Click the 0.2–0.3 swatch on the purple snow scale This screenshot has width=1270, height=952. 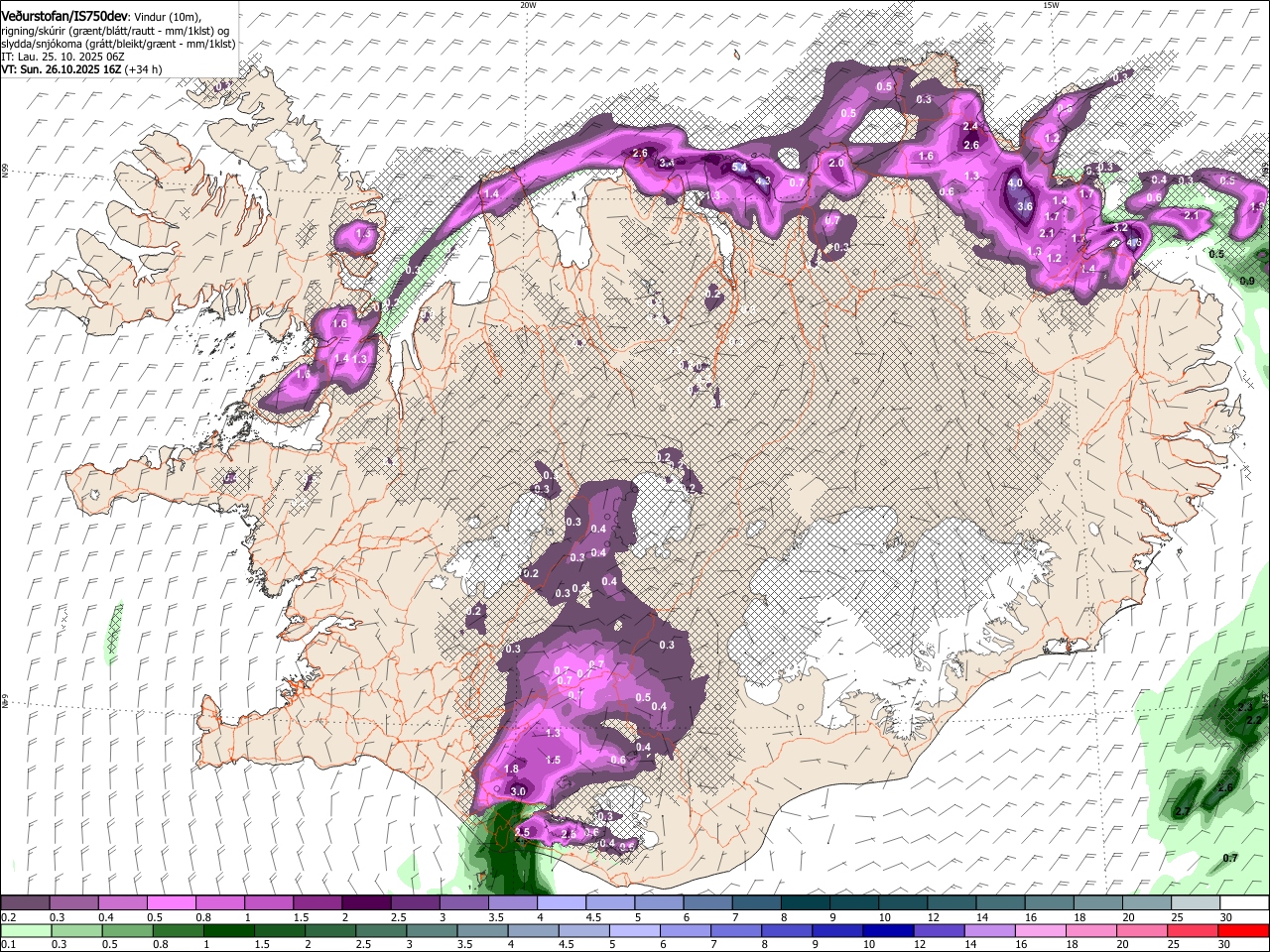point(25,903)
